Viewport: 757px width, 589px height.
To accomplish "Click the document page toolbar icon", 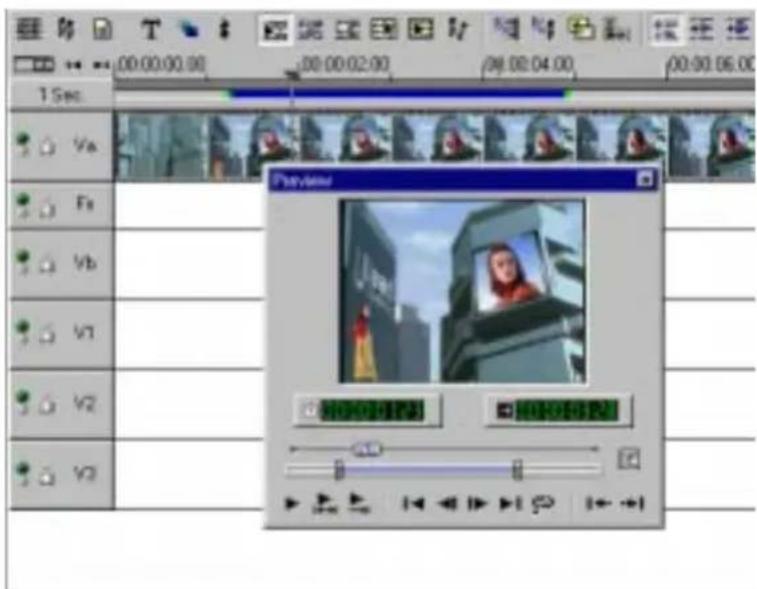I will click(102, 30).
